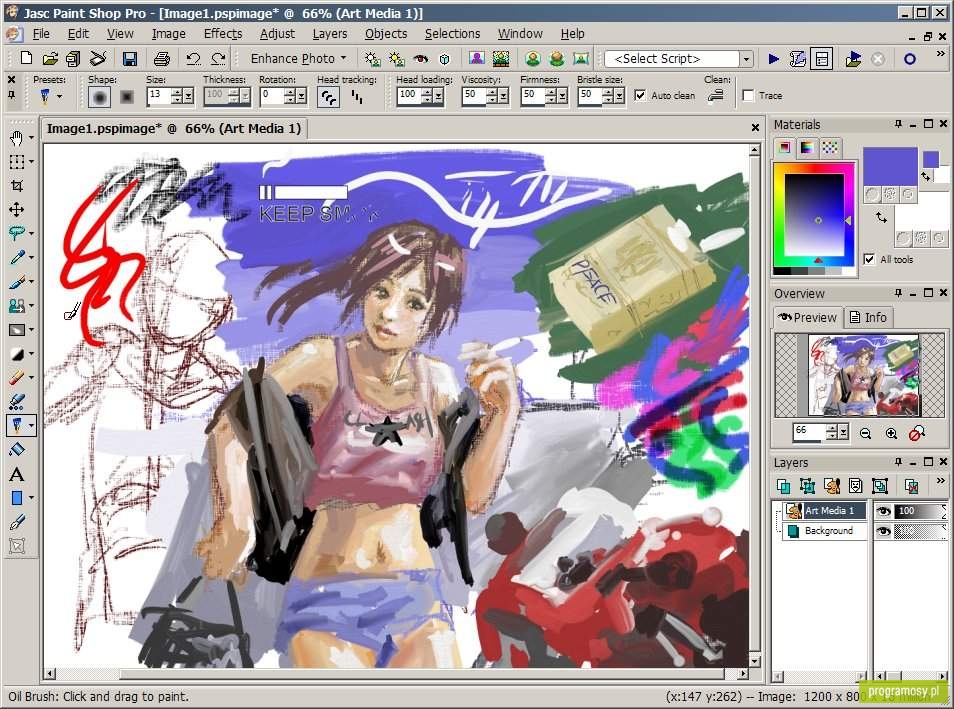
Task: Select the Pen tool
Action: click(16, 522)
